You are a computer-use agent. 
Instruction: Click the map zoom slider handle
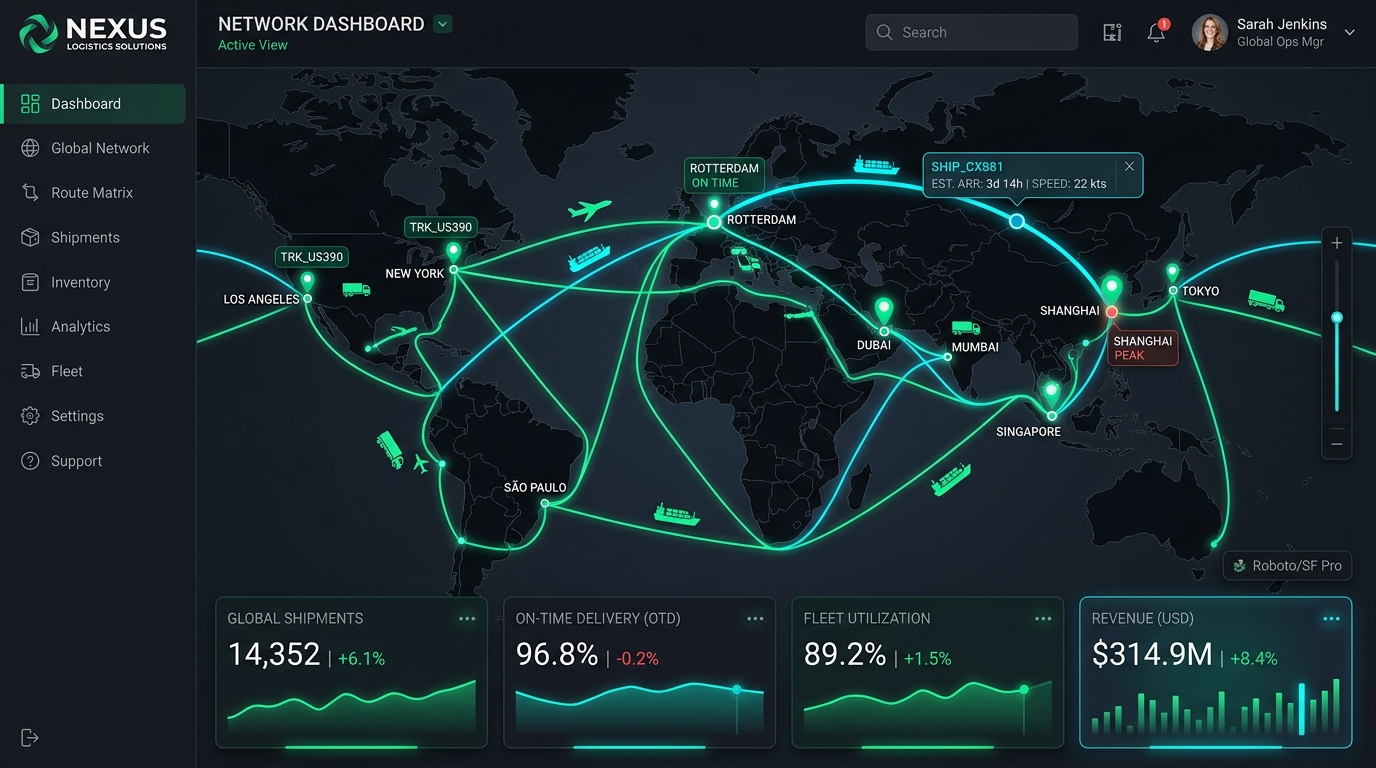(1336, 317)
